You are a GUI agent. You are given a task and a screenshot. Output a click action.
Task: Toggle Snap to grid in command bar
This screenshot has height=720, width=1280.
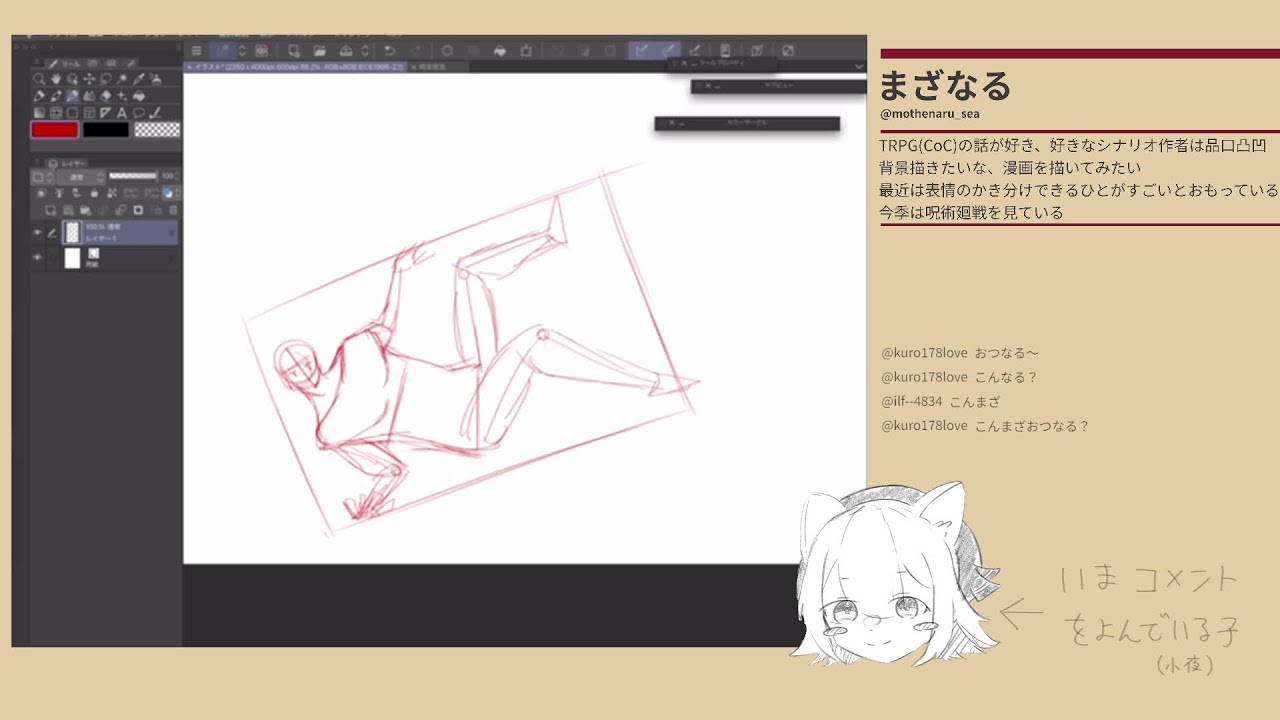695,50
